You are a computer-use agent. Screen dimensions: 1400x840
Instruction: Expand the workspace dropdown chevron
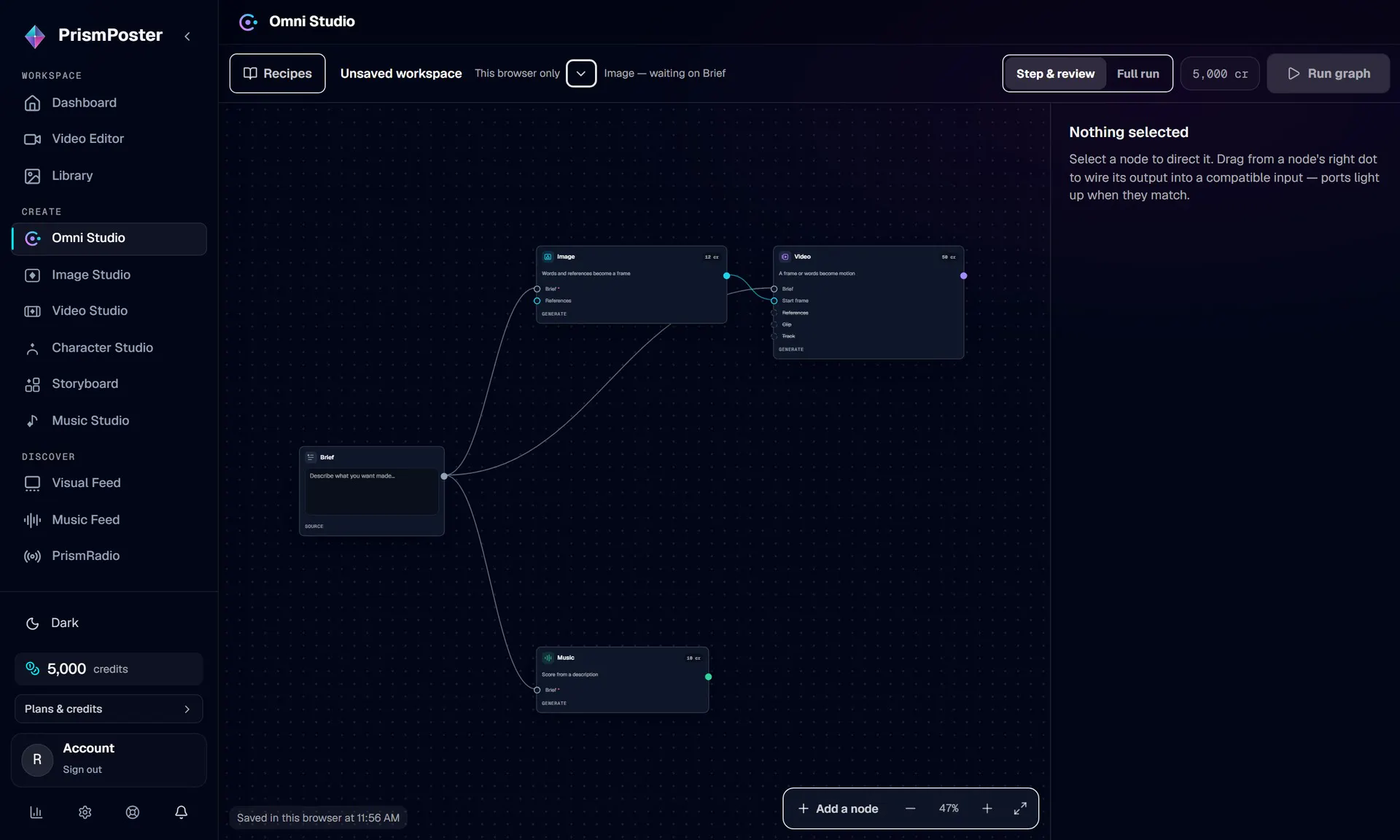[581, 74]
